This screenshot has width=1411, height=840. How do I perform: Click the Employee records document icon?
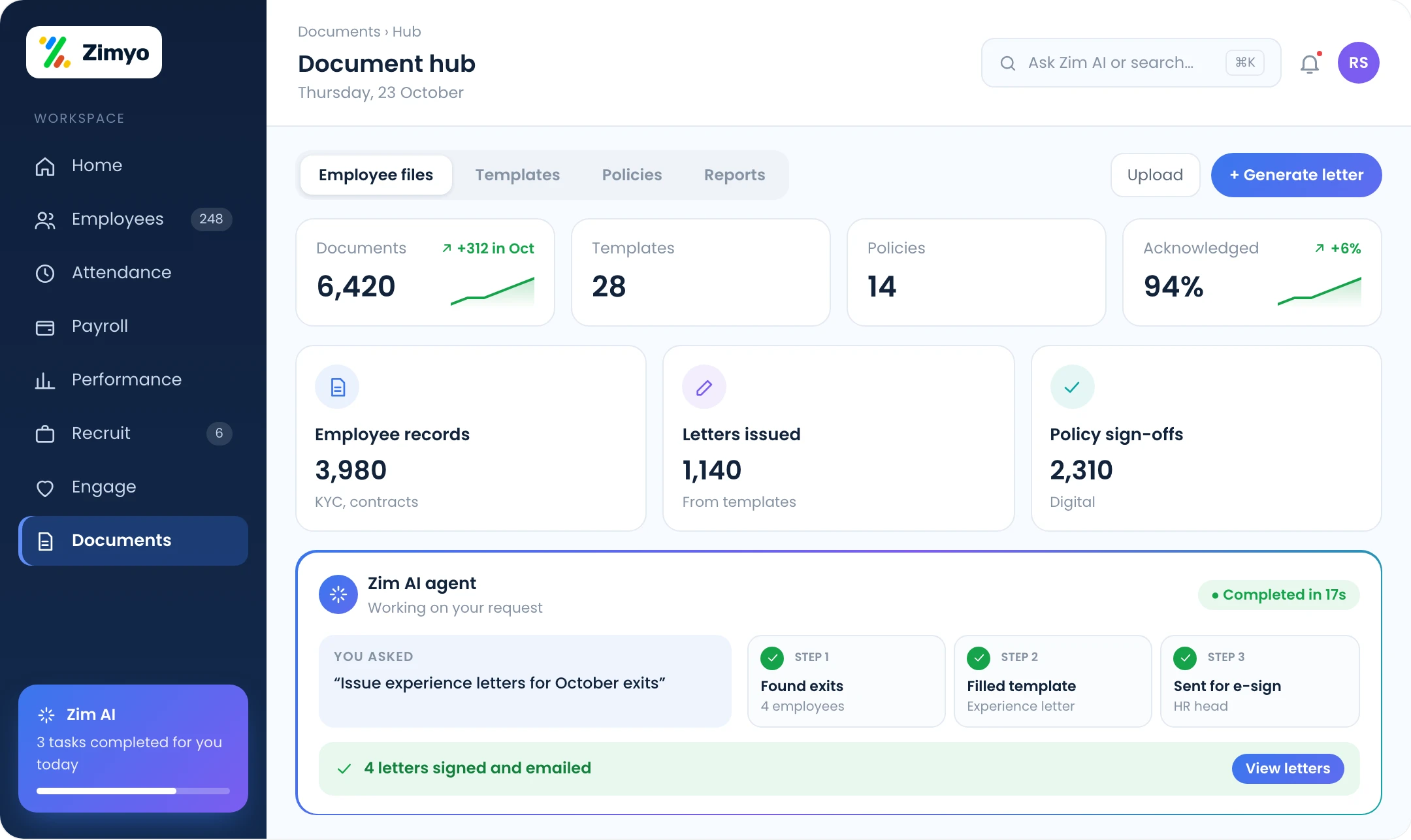click(337, 387)
